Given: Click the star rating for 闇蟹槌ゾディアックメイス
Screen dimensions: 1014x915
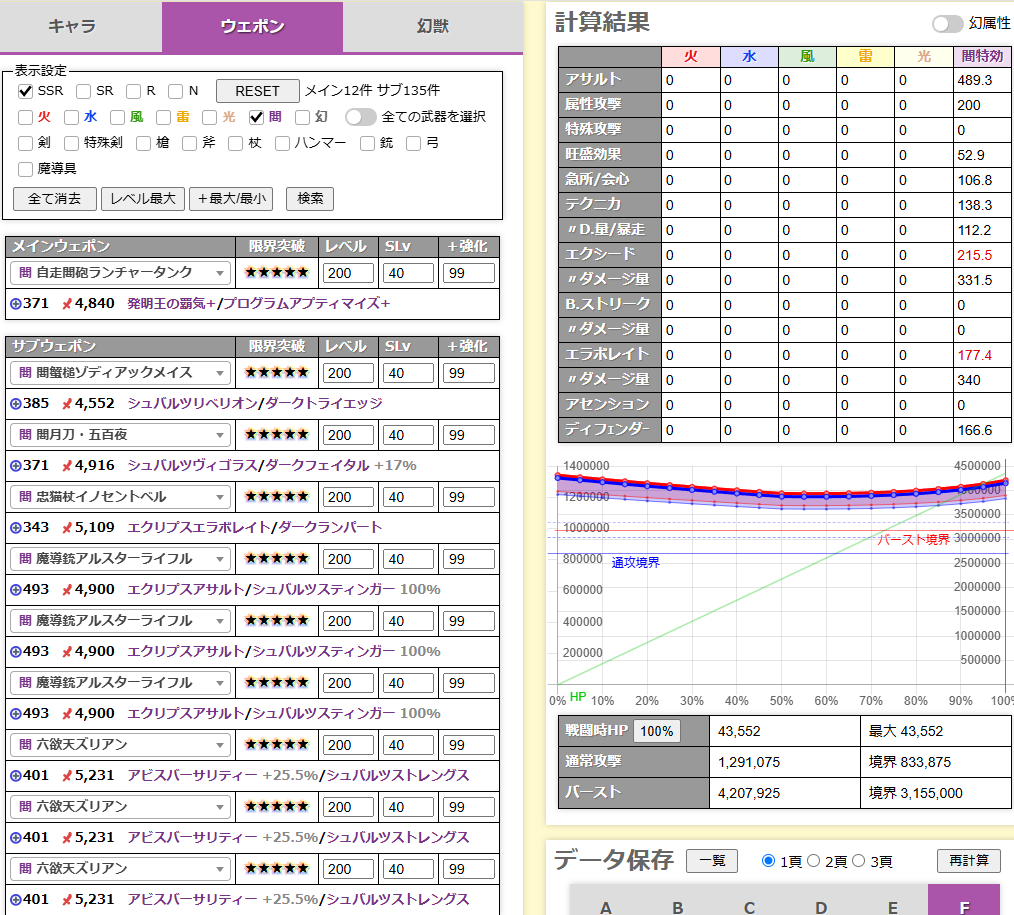Looking at the screenshot, I should click(x=277, y=373).
